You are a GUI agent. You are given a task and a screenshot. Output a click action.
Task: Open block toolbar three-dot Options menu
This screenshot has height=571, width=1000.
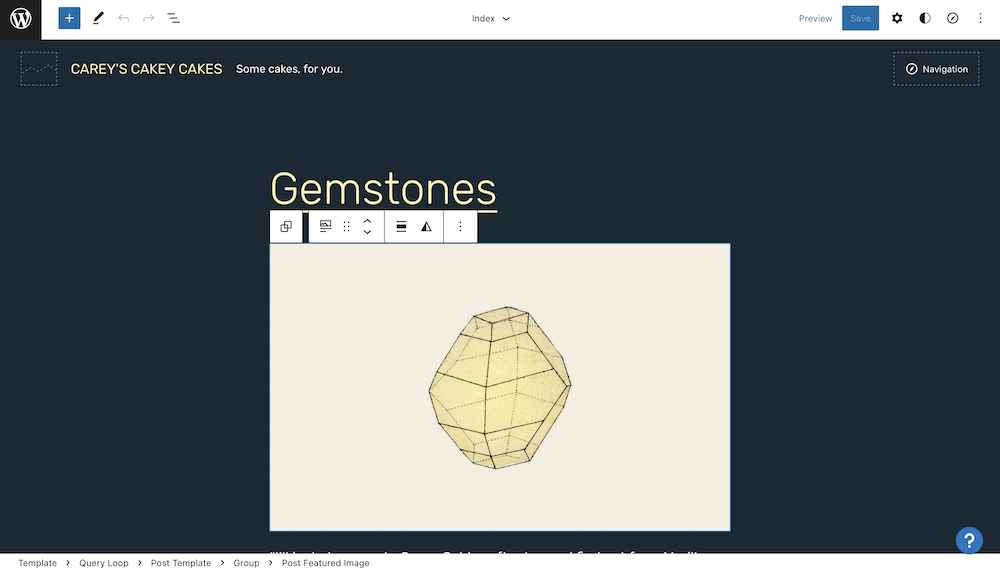click(460, 227)
